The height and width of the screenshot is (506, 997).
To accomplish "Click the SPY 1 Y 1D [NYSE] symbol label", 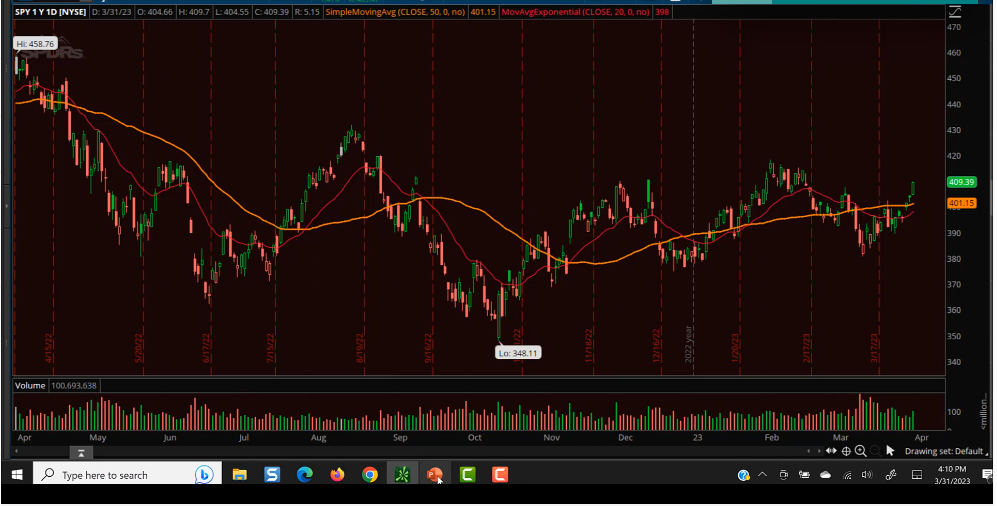I will [51, 12].
